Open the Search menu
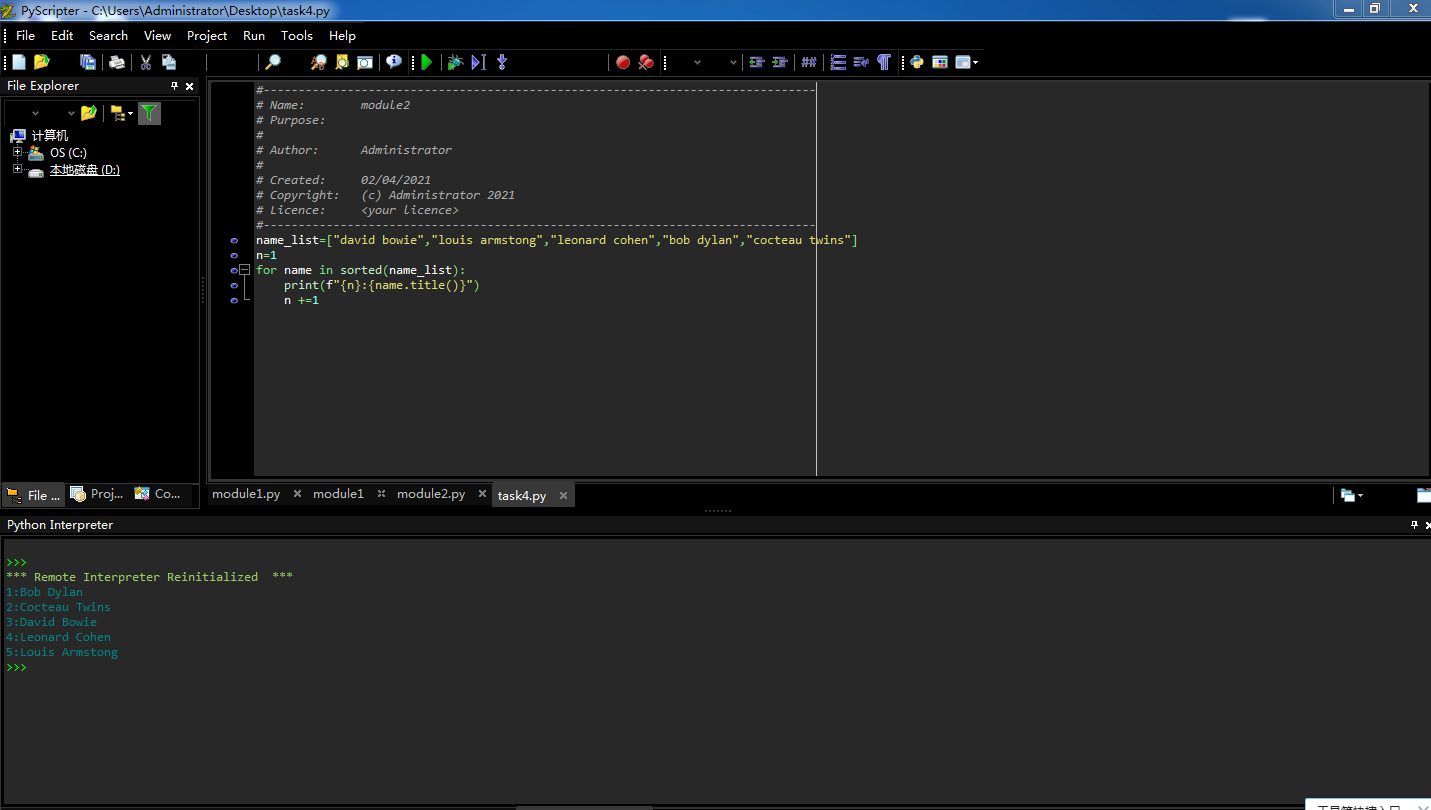1431x810 pixels. click(108, 35)
